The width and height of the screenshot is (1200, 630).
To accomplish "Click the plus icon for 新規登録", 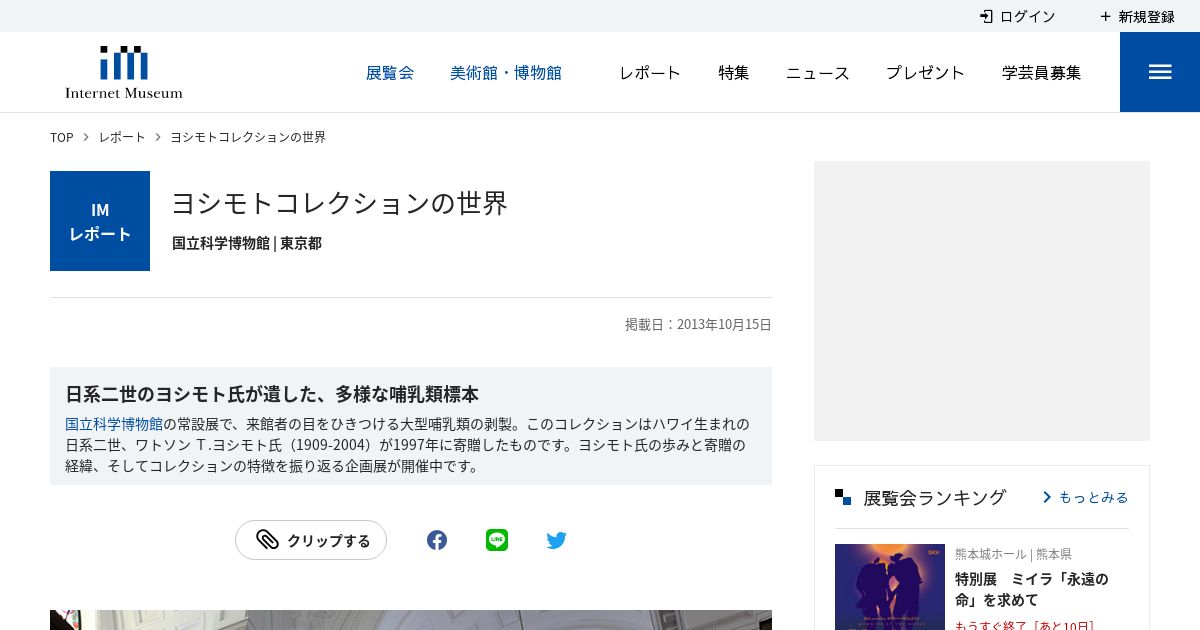I will 1105,16.
